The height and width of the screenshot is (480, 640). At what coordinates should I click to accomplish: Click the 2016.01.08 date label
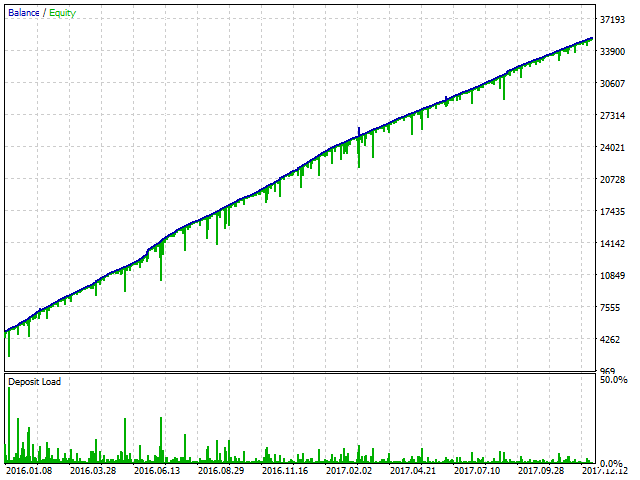[x=29, y=471]
